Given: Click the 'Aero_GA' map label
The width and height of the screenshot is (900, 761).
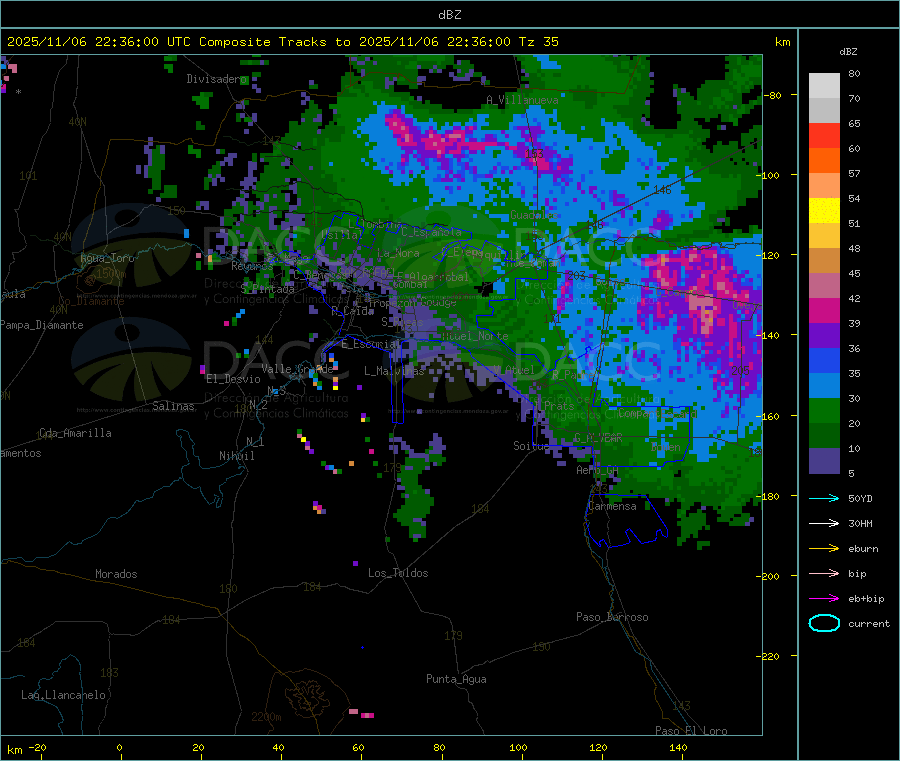Looking at the screenshot, I should click(597, 470).
